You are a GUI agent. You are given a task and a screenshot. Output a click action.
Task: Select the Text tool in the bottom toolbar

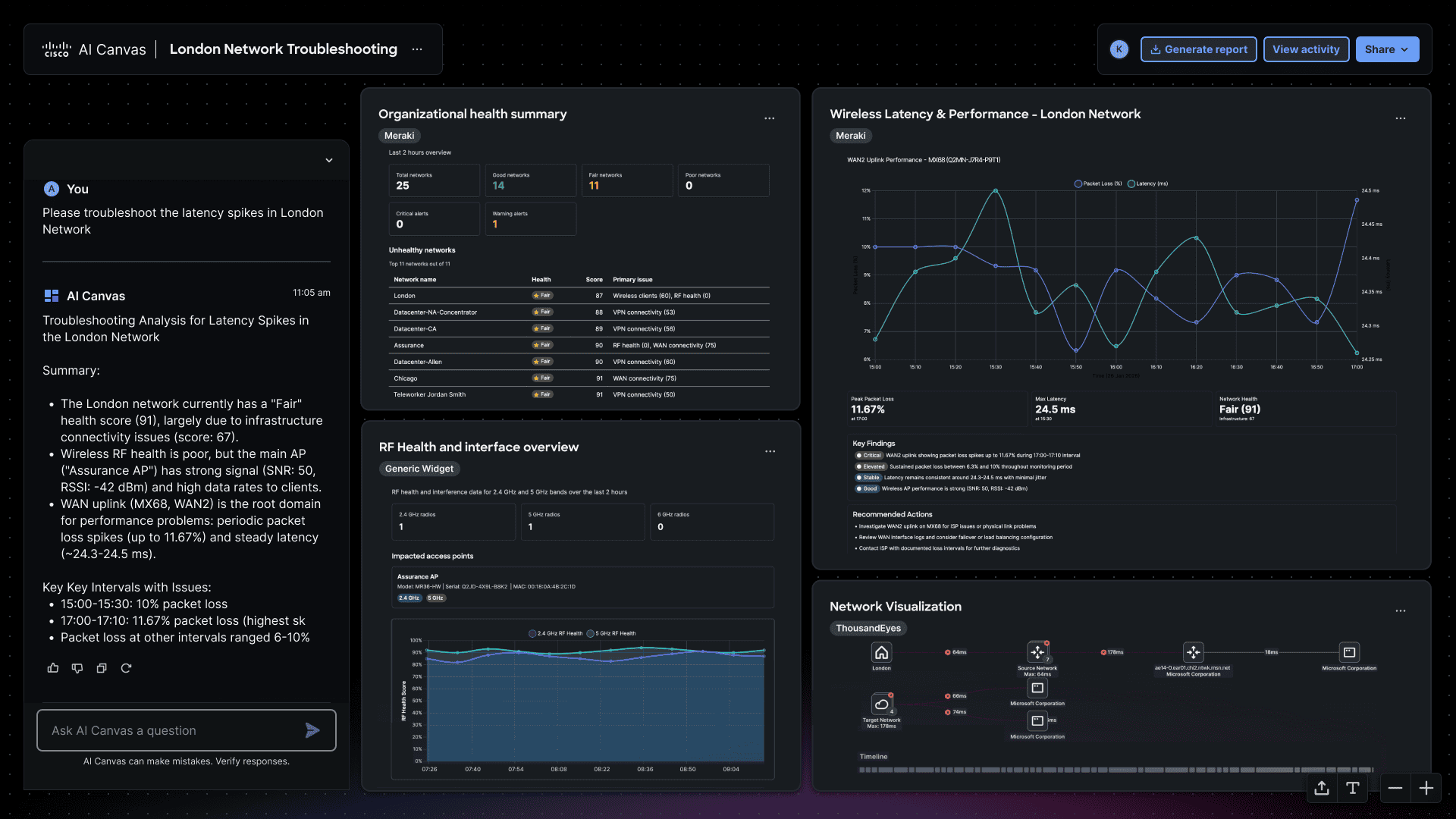tap(1353, 788)
